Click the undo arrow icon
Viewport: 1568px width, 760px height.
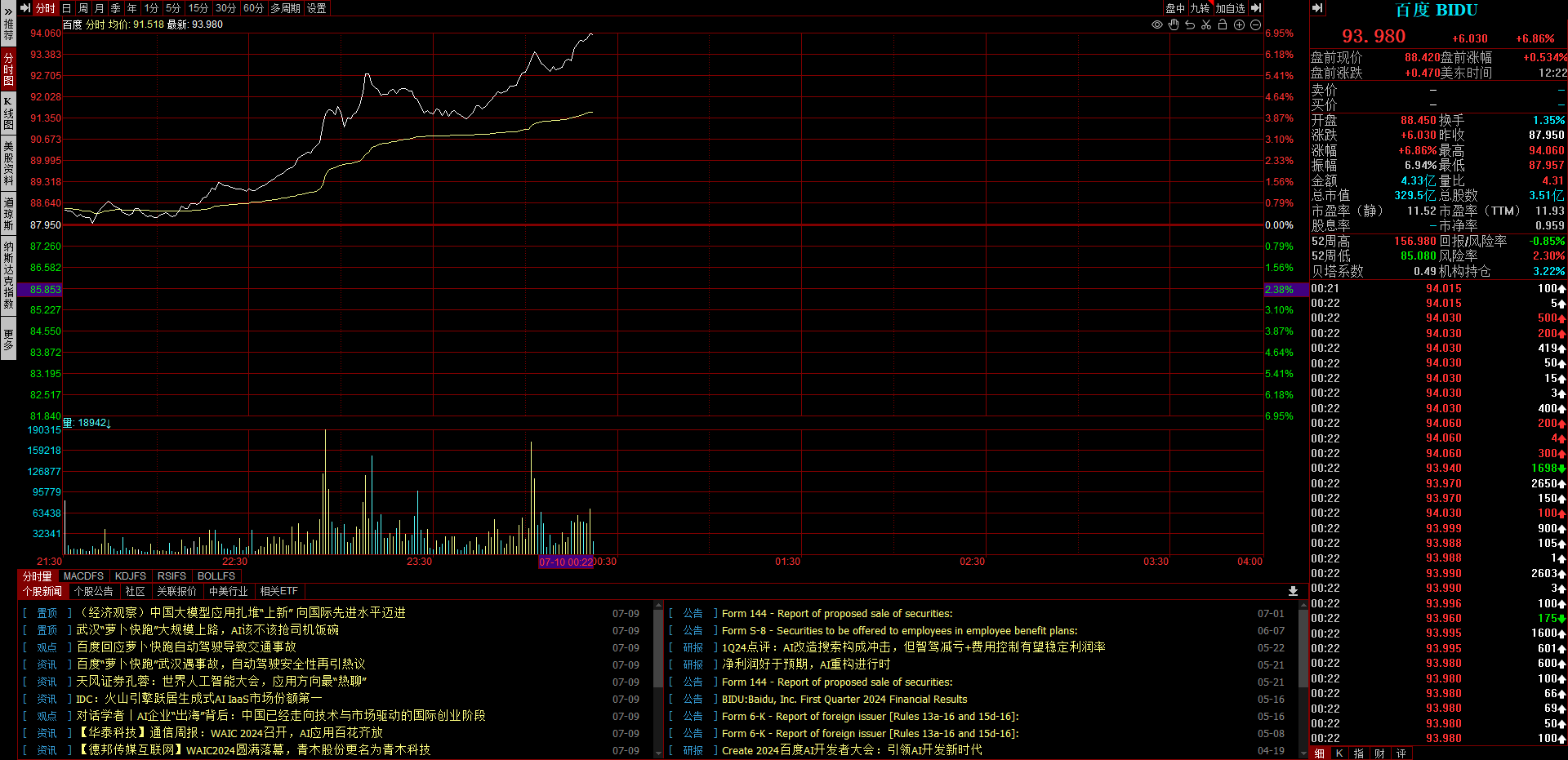(1190, 25)
